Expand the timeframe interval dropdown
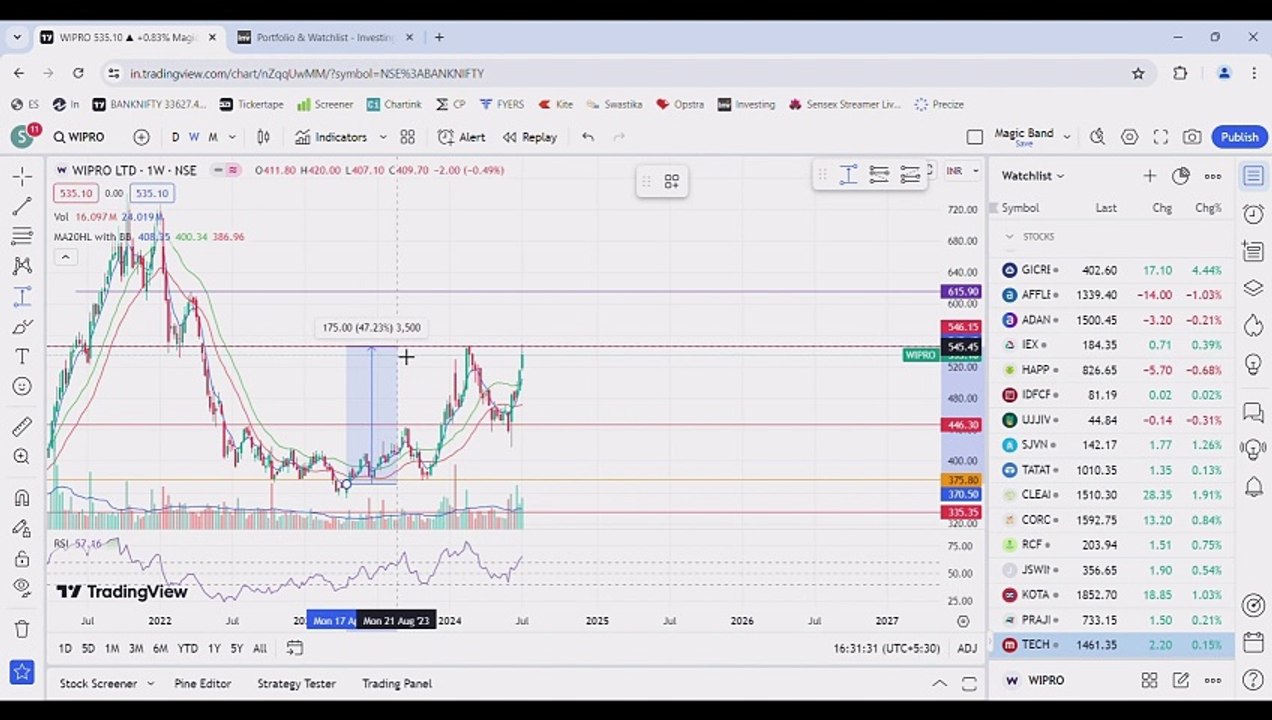 tap(232, 137)
